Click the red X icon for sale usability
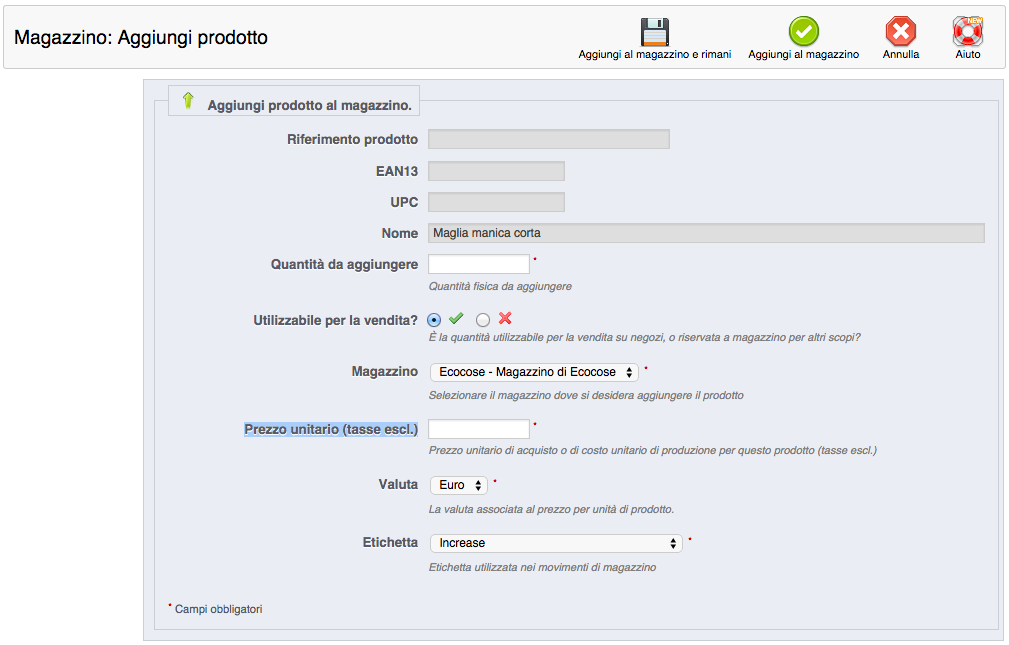The image size is (1009, 645). [x=505, y=319]
